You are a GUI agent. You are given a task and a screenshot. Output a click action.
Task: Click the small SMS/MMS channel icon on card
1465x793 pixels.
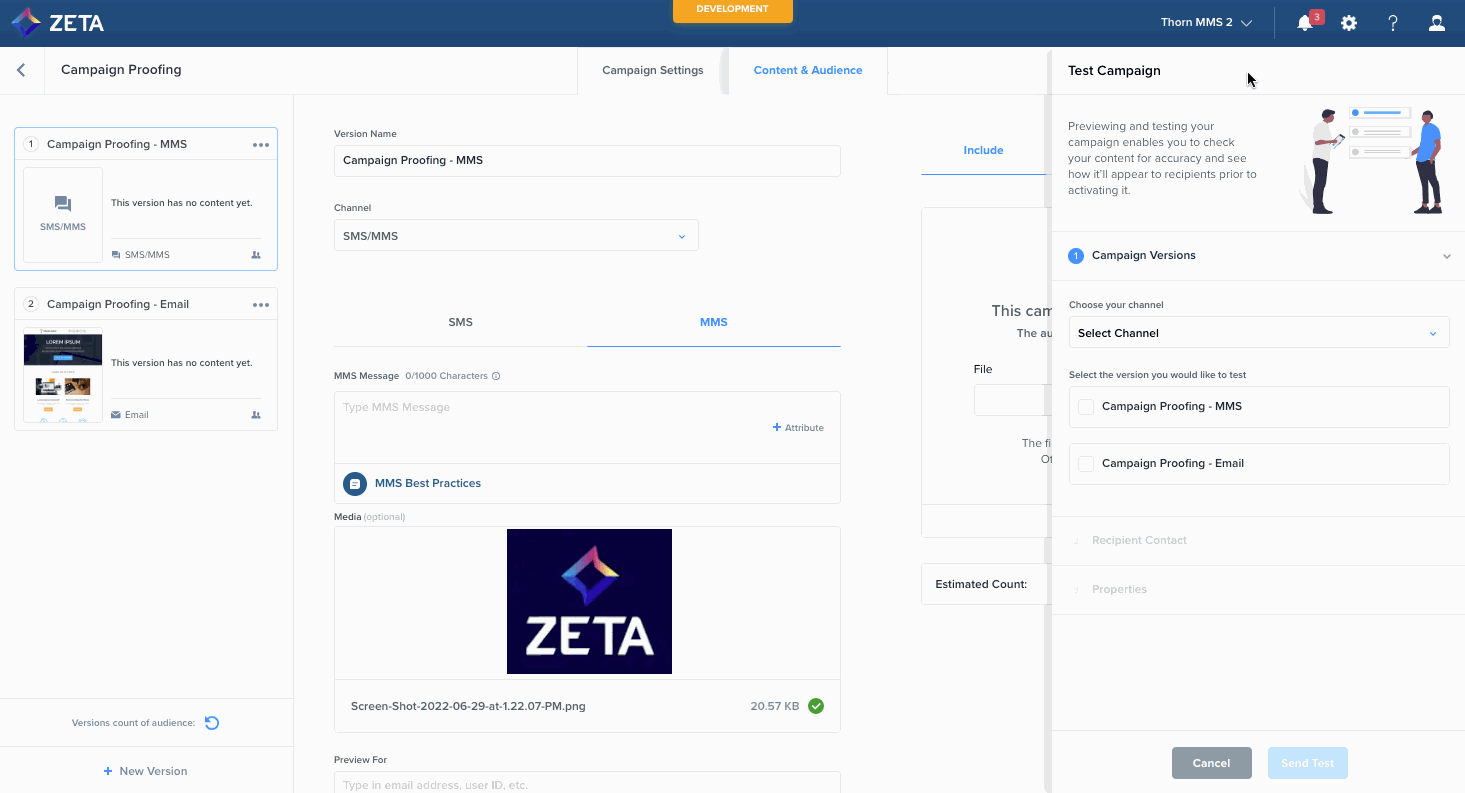coord(116,255)
